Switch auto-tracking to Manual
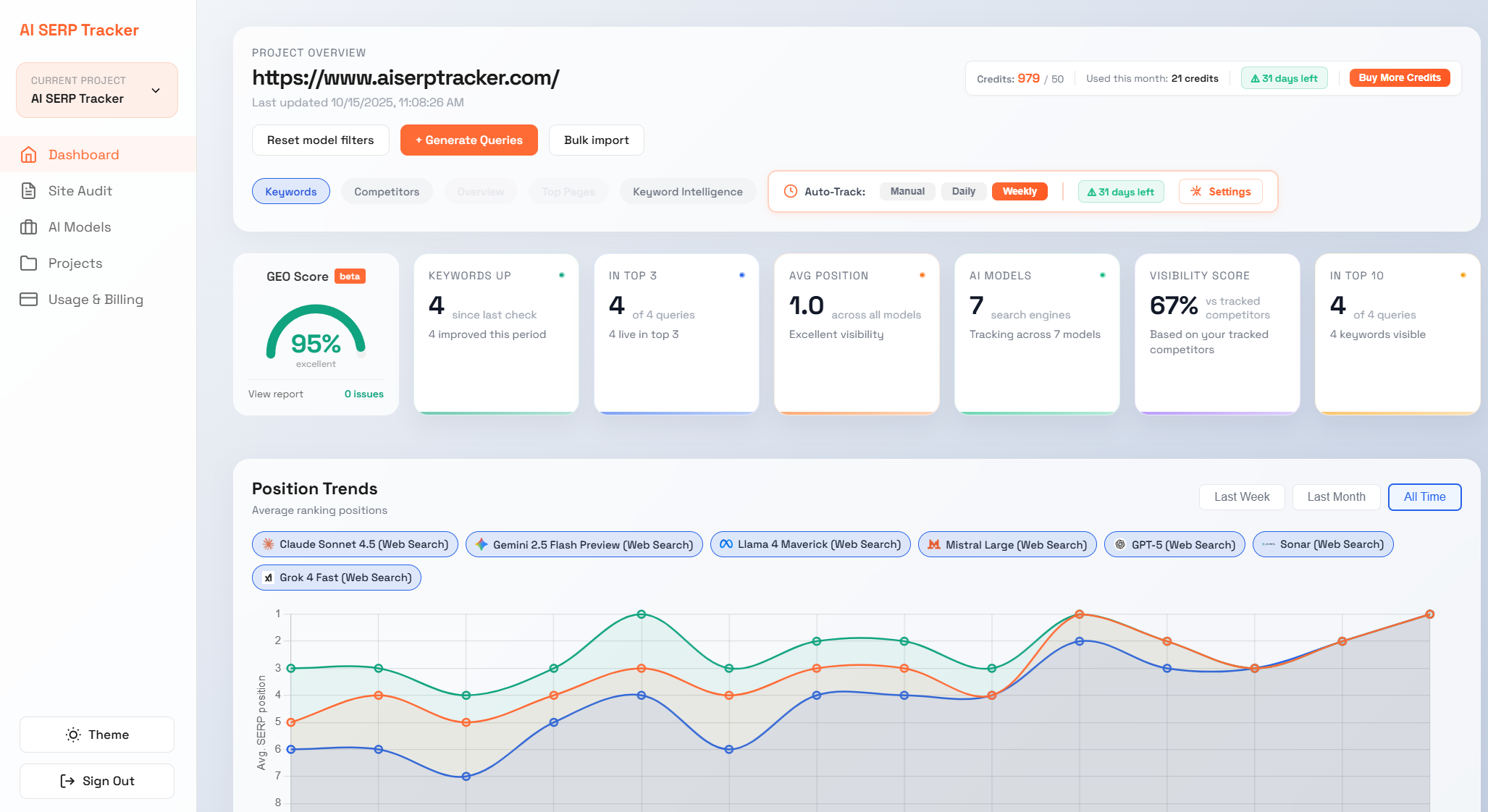Viewport: 1488px width, 812px height. click(x=907, y=191)
